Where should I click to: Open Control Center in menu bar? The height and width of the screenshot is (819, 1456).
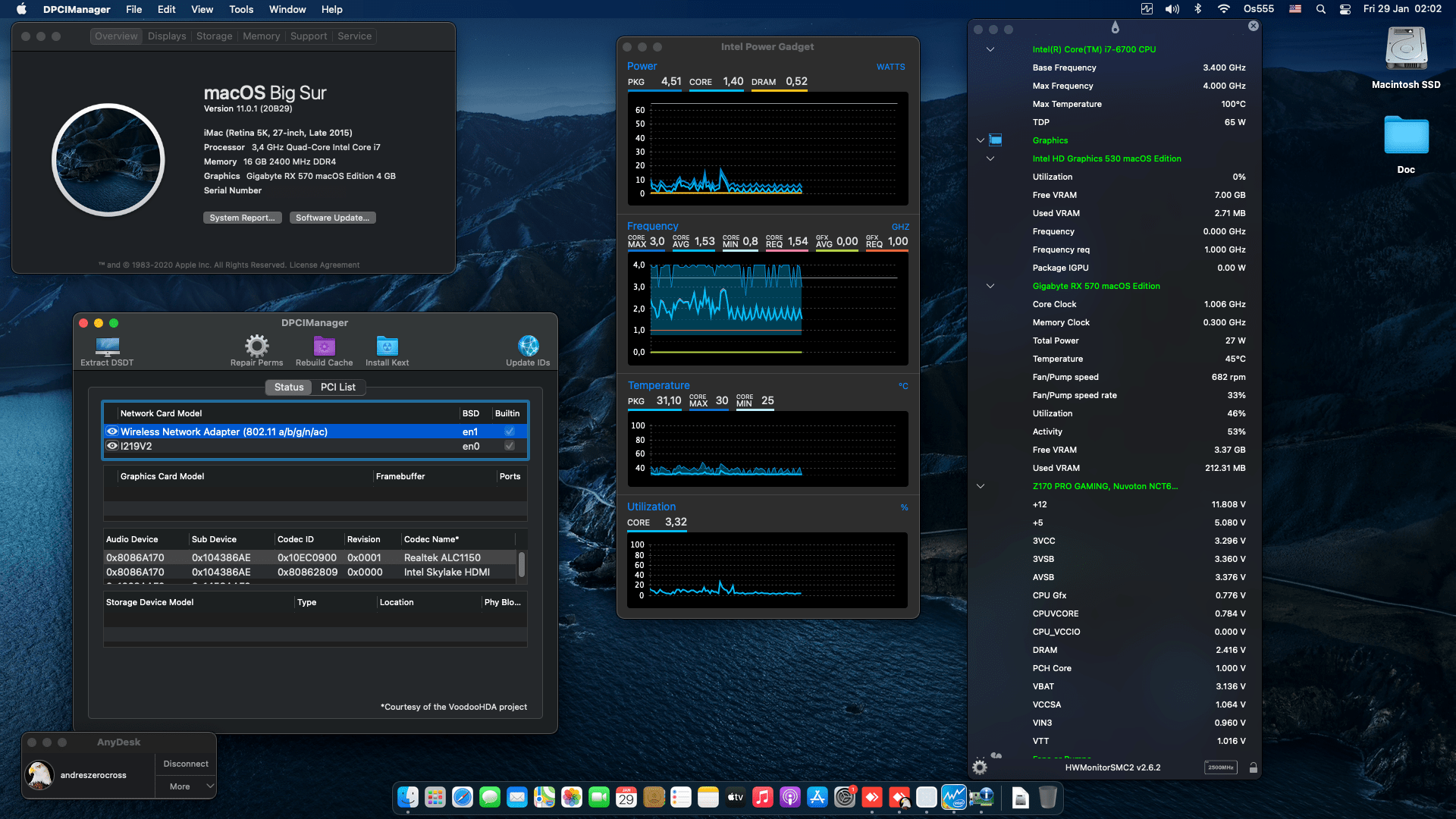point(1345,9)
